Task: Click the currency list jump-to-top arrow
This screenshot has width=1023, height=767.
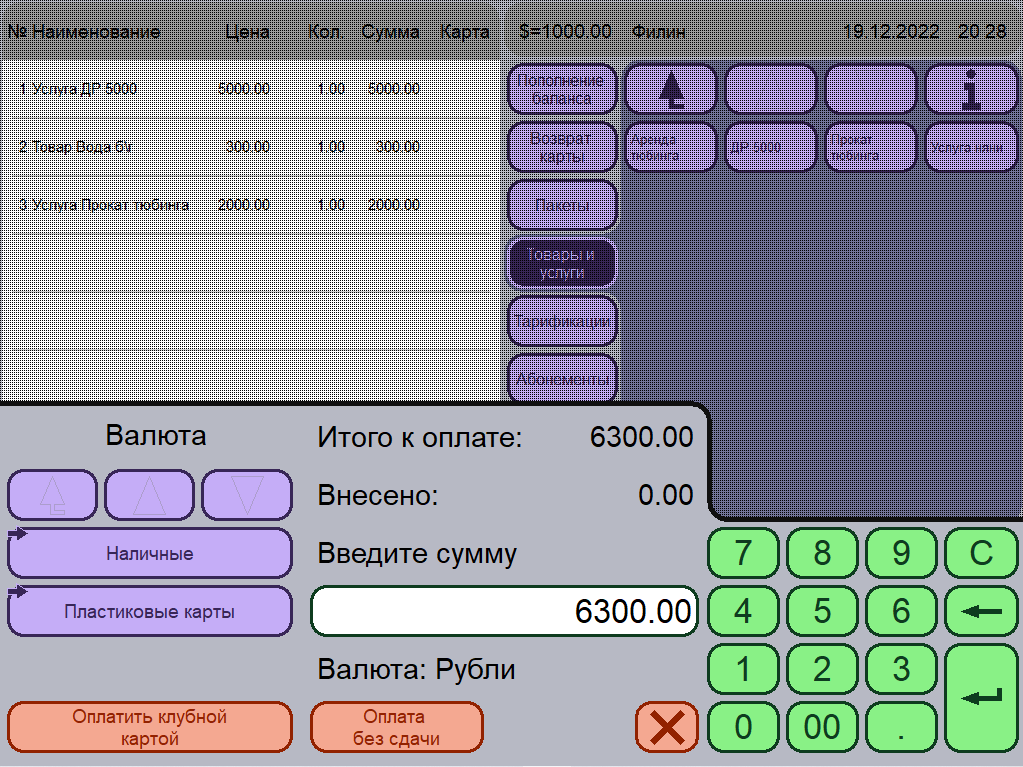Action: pos(52,495)
